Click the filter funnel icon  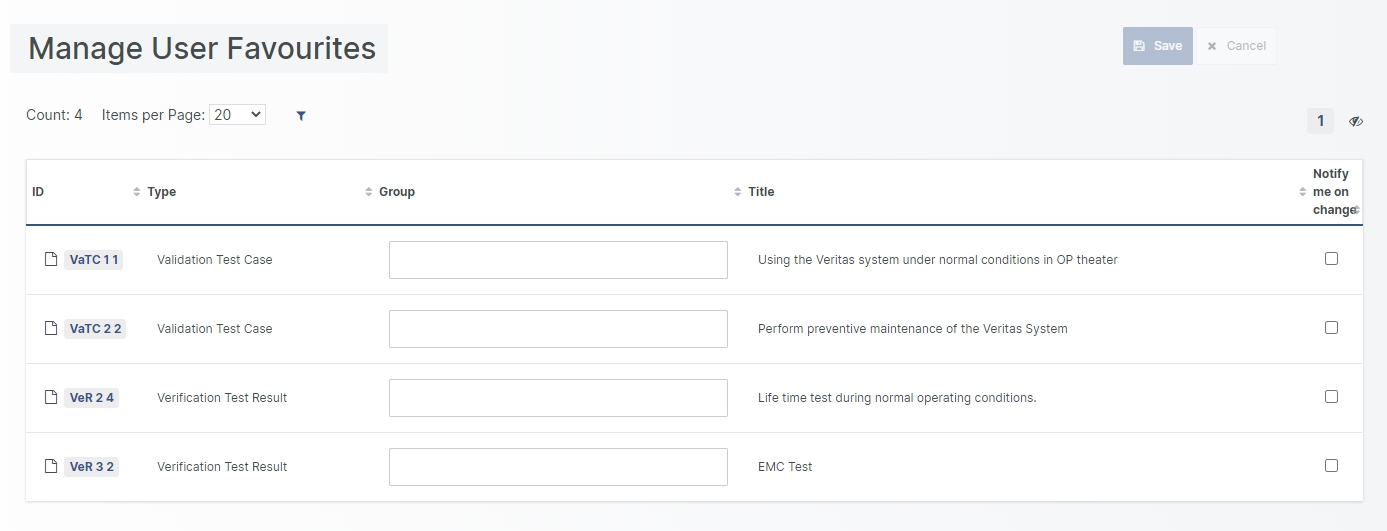tap(301, 116)
